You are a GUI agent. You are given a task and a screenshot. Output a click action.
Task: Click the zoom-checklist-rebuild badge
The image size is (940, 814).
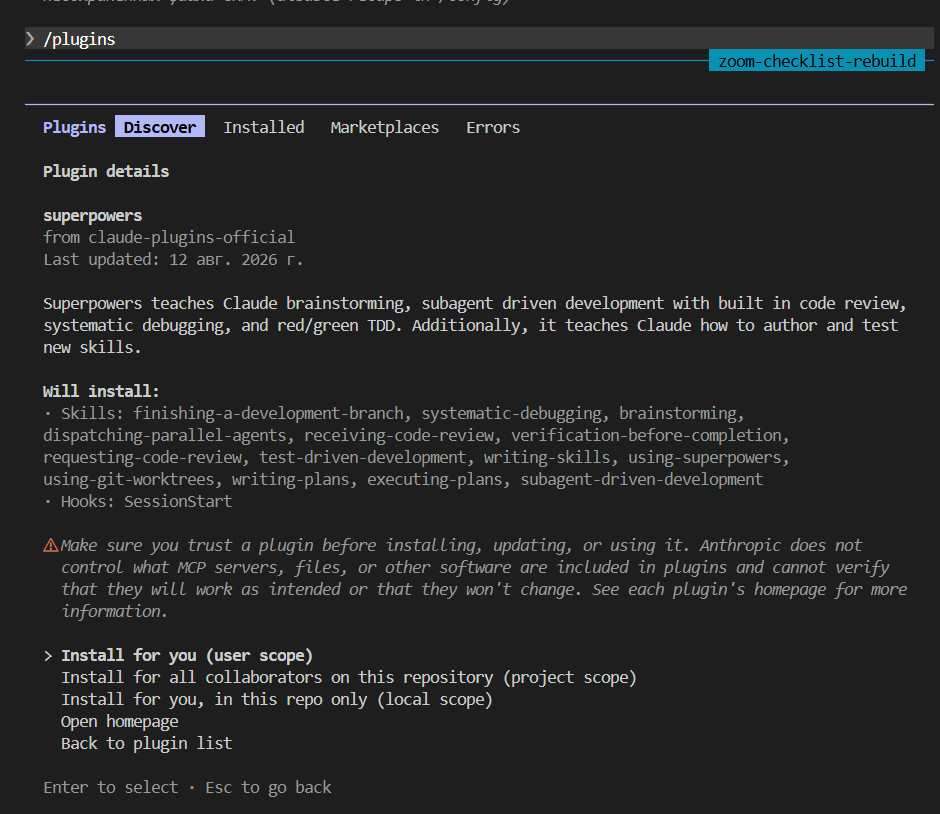click(x=817, y=61)
